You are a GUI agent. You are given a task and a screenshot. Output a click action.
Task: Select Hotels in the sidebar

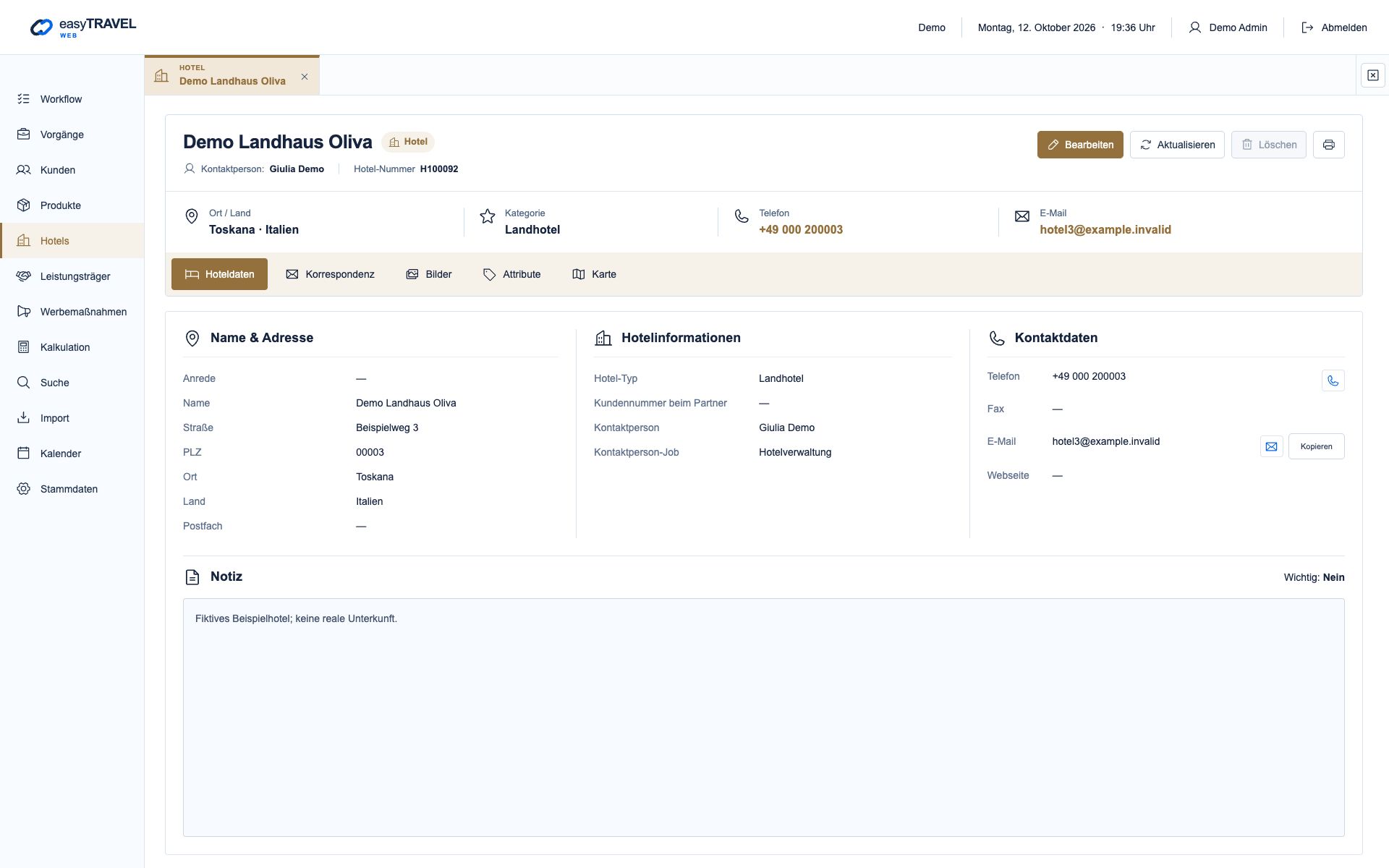[72, 241]
